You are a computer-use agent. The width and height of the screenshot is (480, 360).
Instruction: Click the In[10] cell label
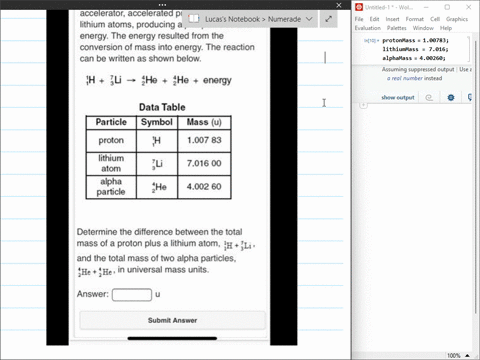point(371,41)
